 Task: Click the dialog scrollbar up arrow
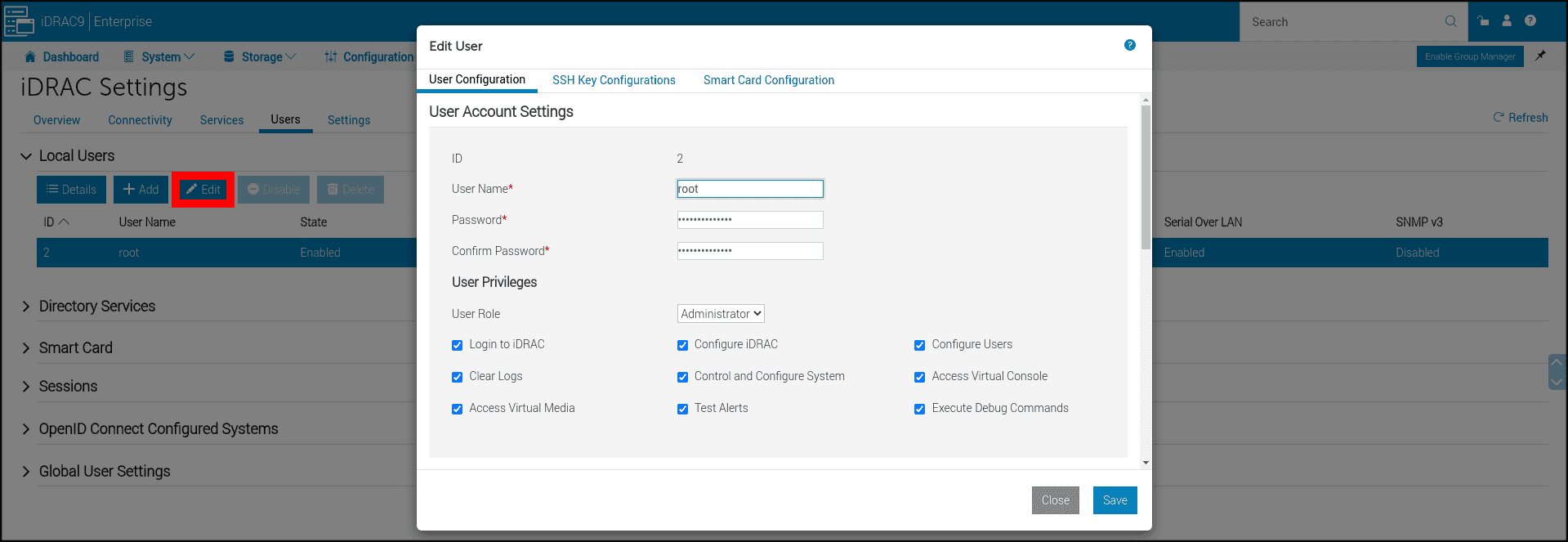(x=1146, y=100)
